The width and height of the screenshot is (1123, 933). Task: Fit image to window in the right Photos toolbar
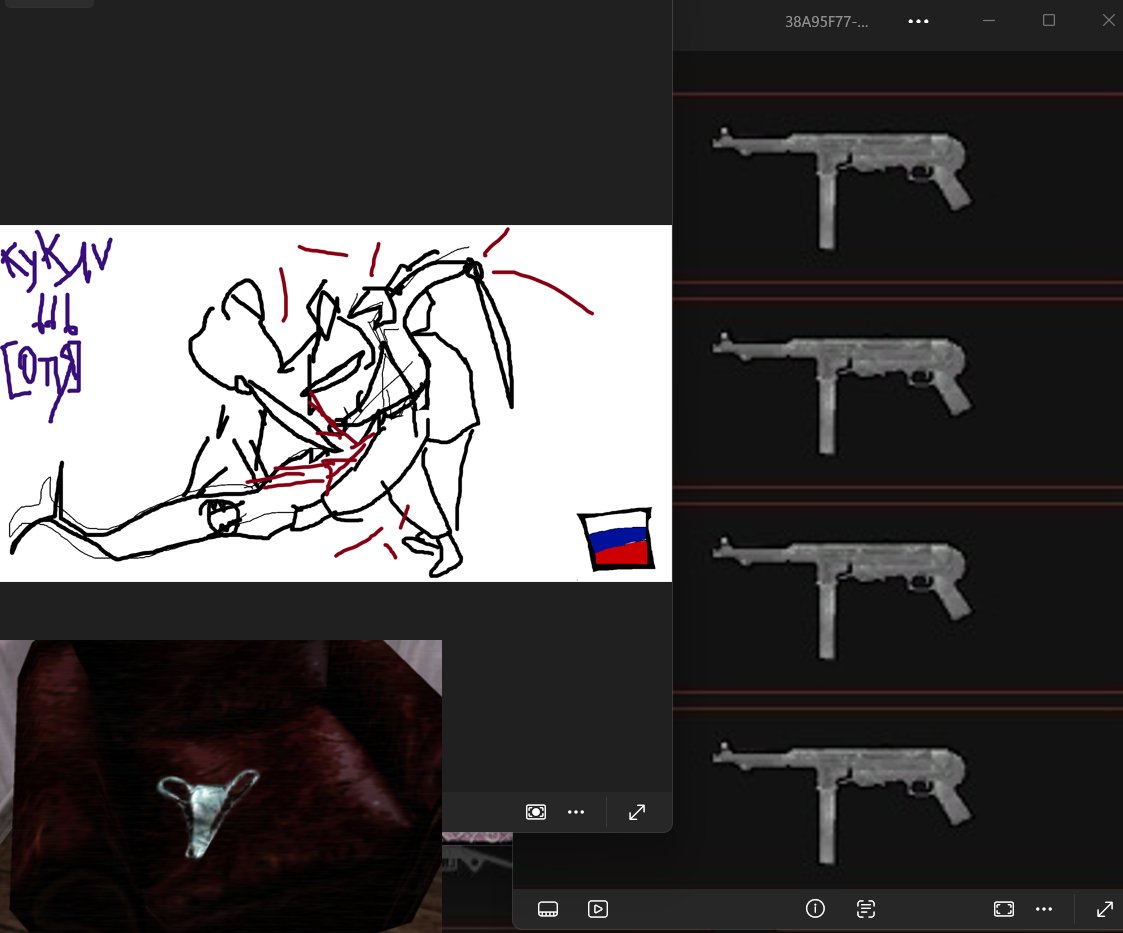click(1004, 909)
